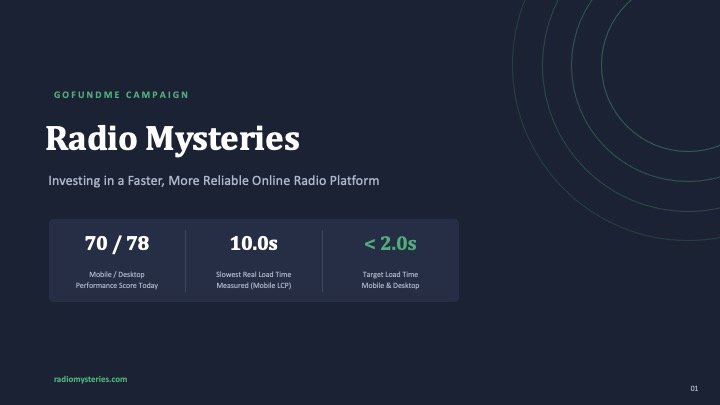Screen dimensions: 720x405
Task: Click the Target Load Time Mobile & Desktop label
Action: tap(390, 280)
